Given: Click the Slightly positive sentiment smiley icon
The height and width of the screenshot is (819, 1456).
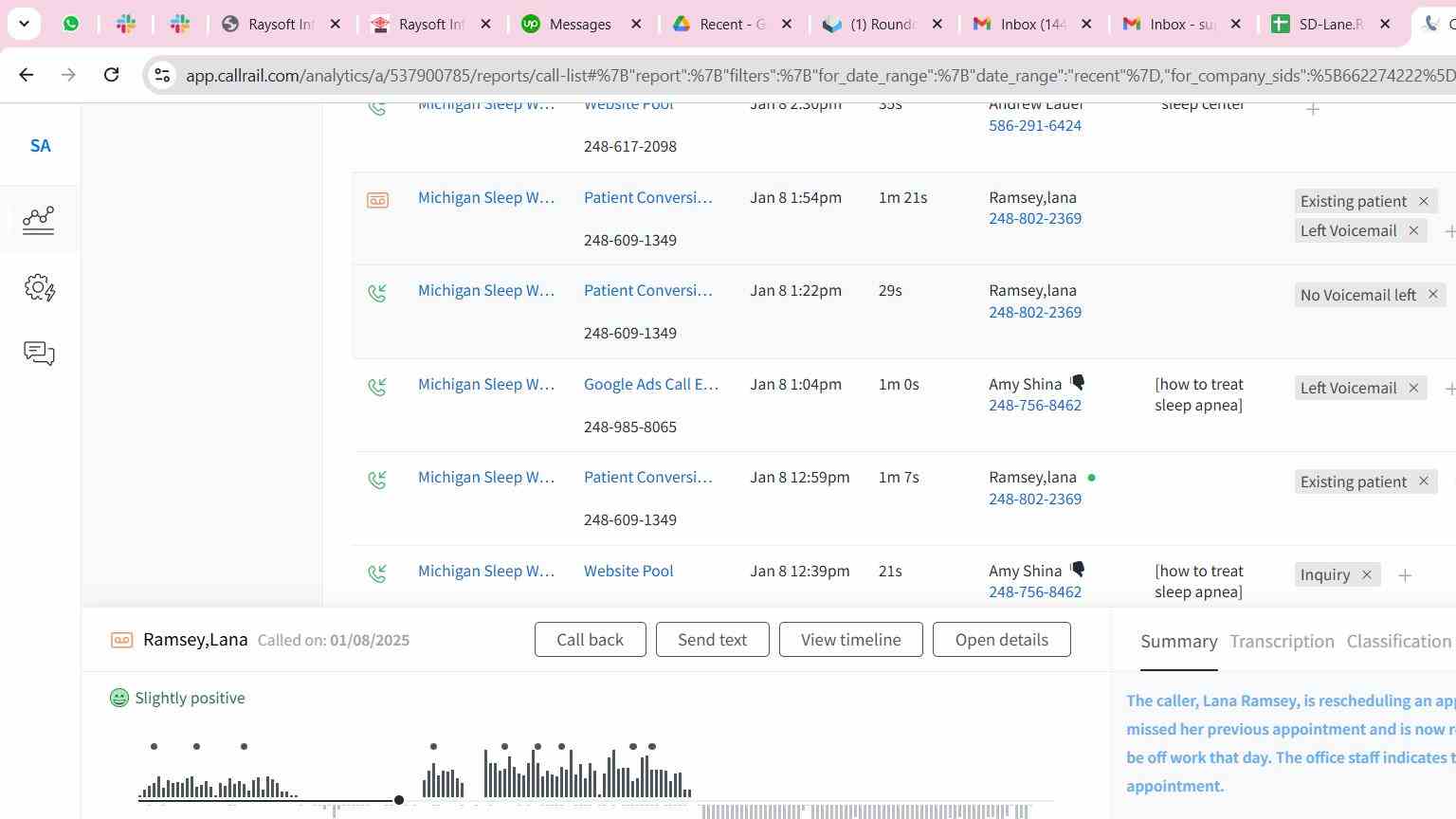Looking at the screenshot, I should click(x=119, y=699).
